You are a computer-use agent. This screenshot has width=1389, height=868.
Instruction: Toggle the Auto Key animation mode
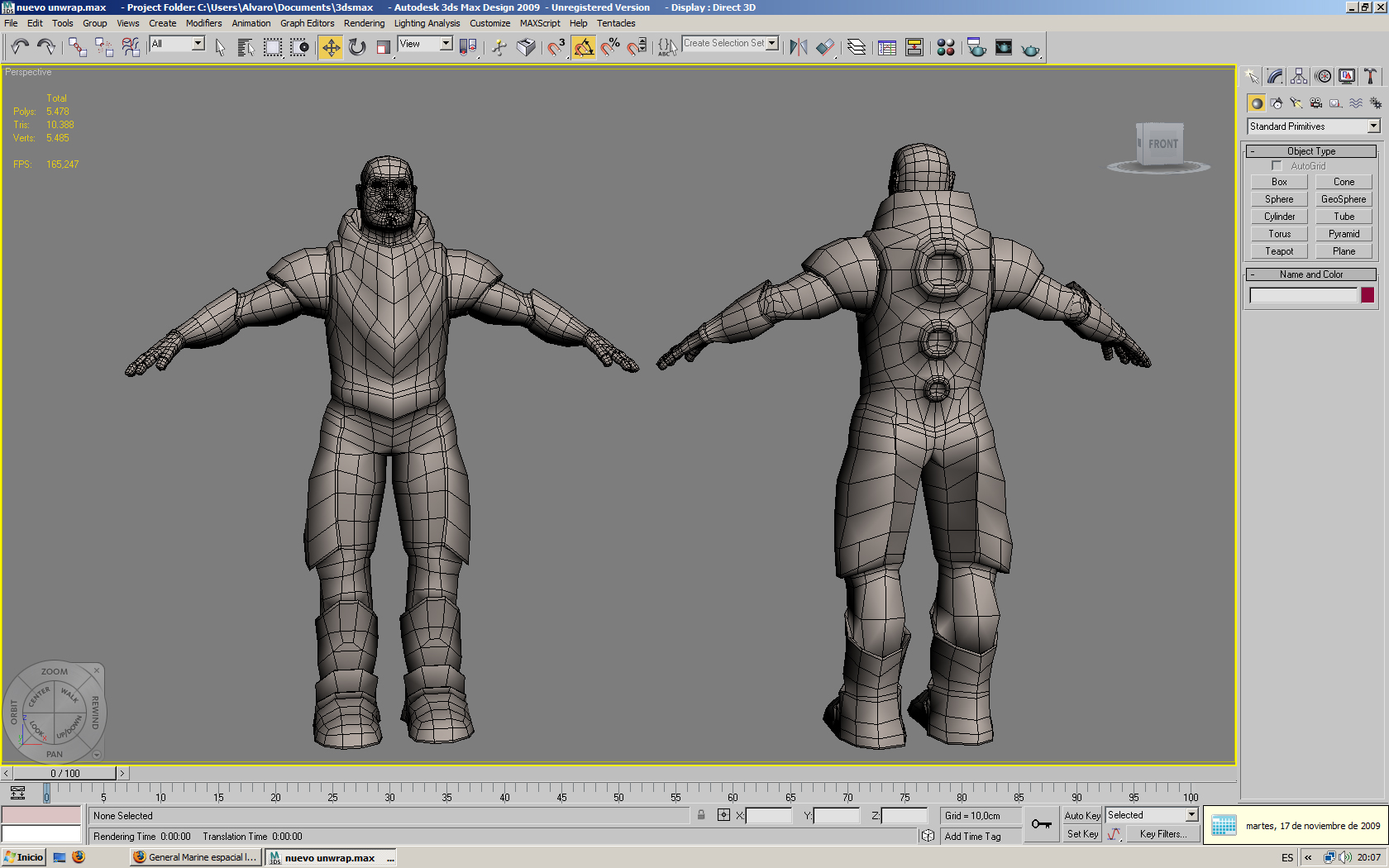tap(1081, 815)
